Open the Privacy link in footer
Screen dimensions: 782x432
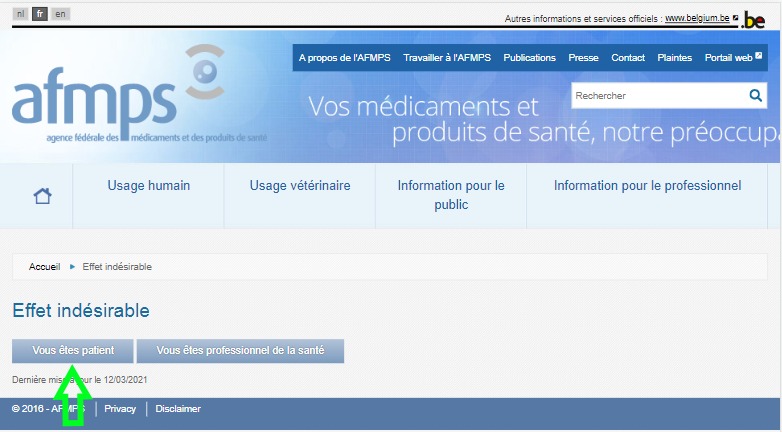click(x=120, y=409)
